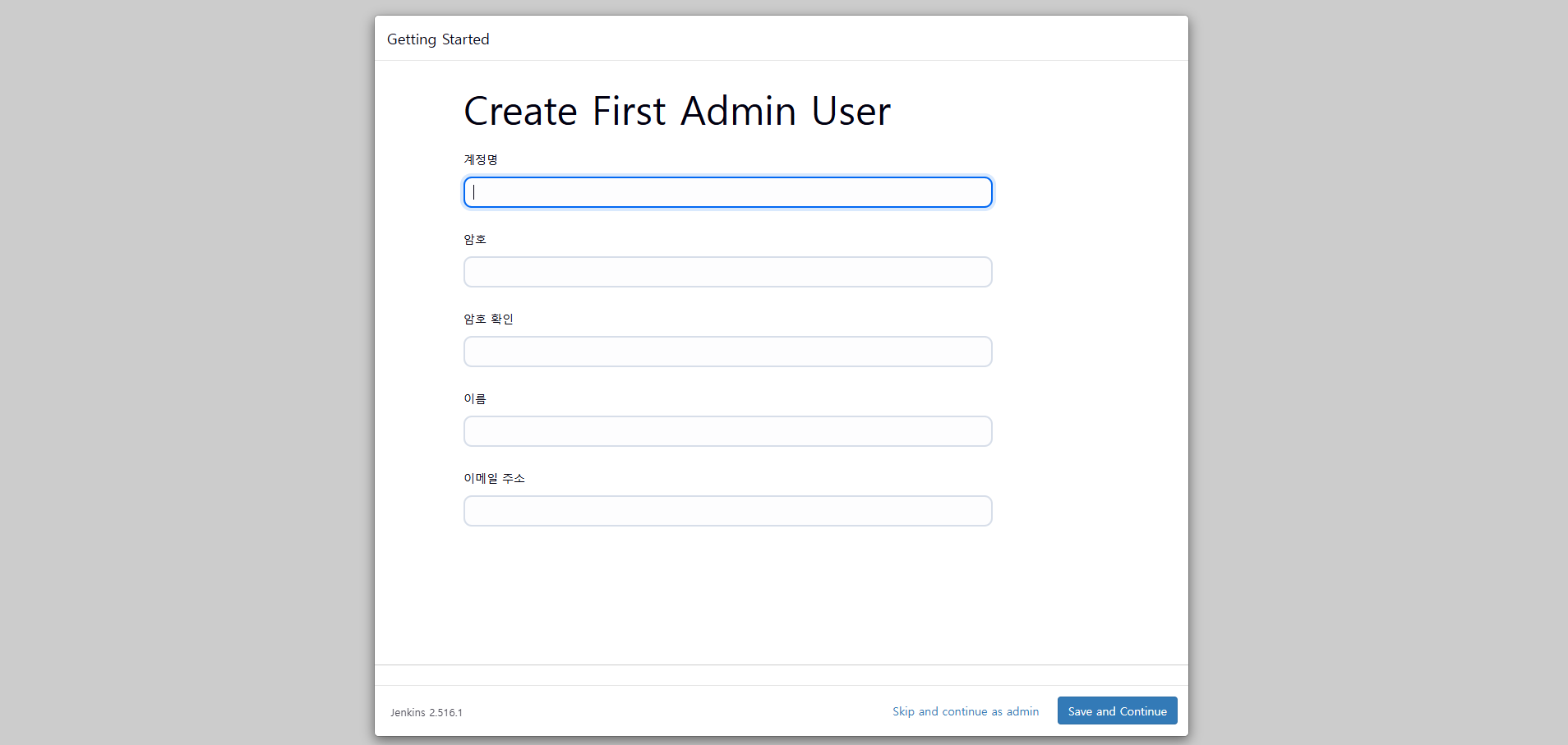Click the word Create in the page heading
Viewport: 1568px width, 745px height.
coord(521,111)
